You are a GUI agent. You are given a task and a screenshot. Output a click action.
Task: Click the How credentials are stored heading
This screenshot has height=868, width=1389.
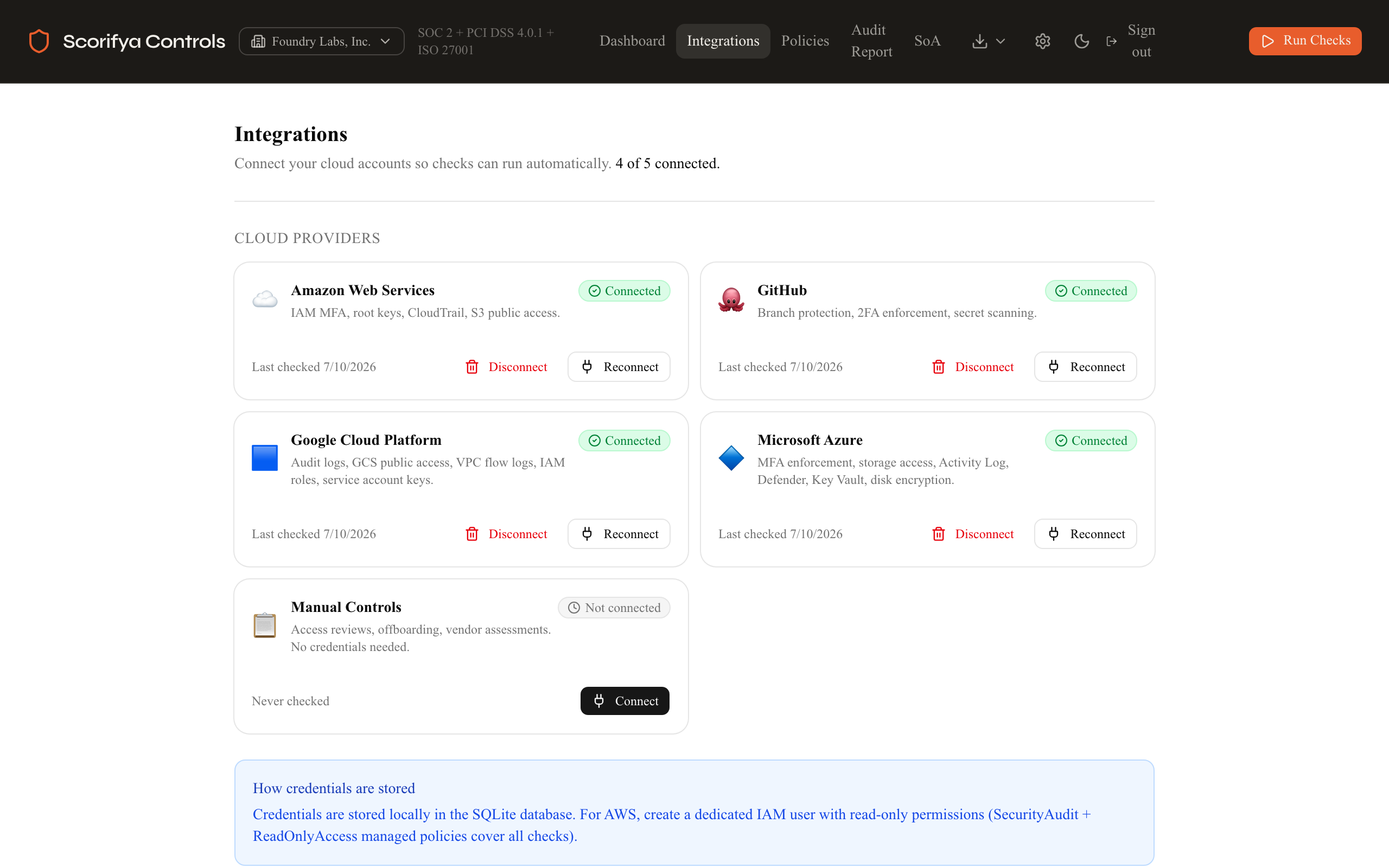[x=334, y=788]
